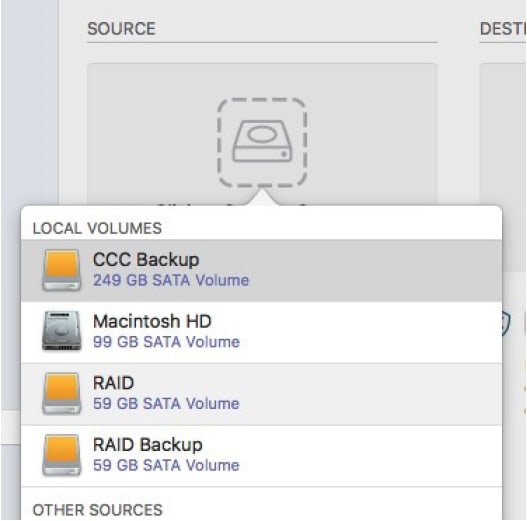Select the RAID Backup volume entry

[x=261, y=456]
